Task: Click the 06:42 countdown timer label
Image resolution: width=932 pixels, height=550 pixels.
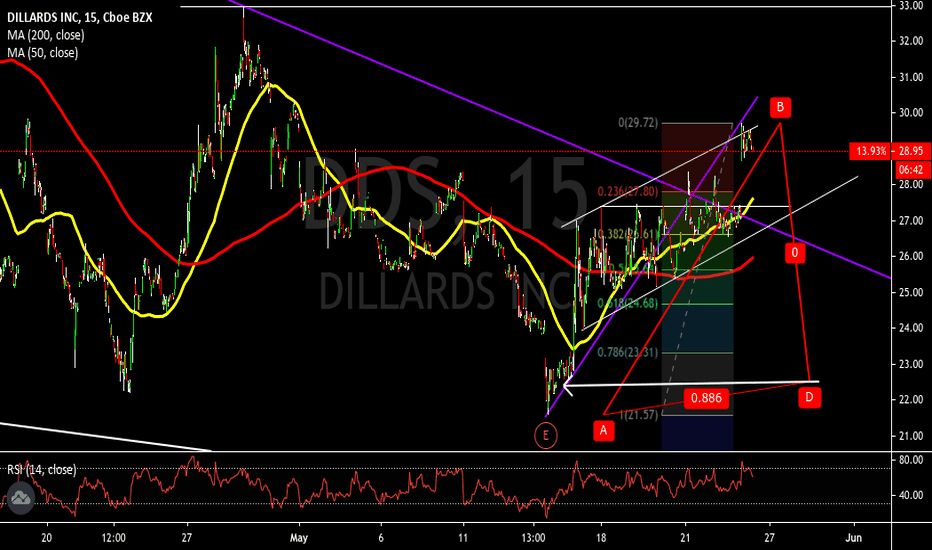Action: click(x=911, y=170)
